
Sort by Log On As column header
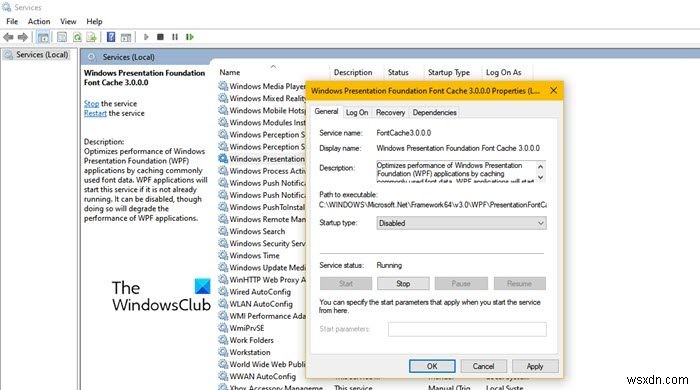tap(503, 72)
